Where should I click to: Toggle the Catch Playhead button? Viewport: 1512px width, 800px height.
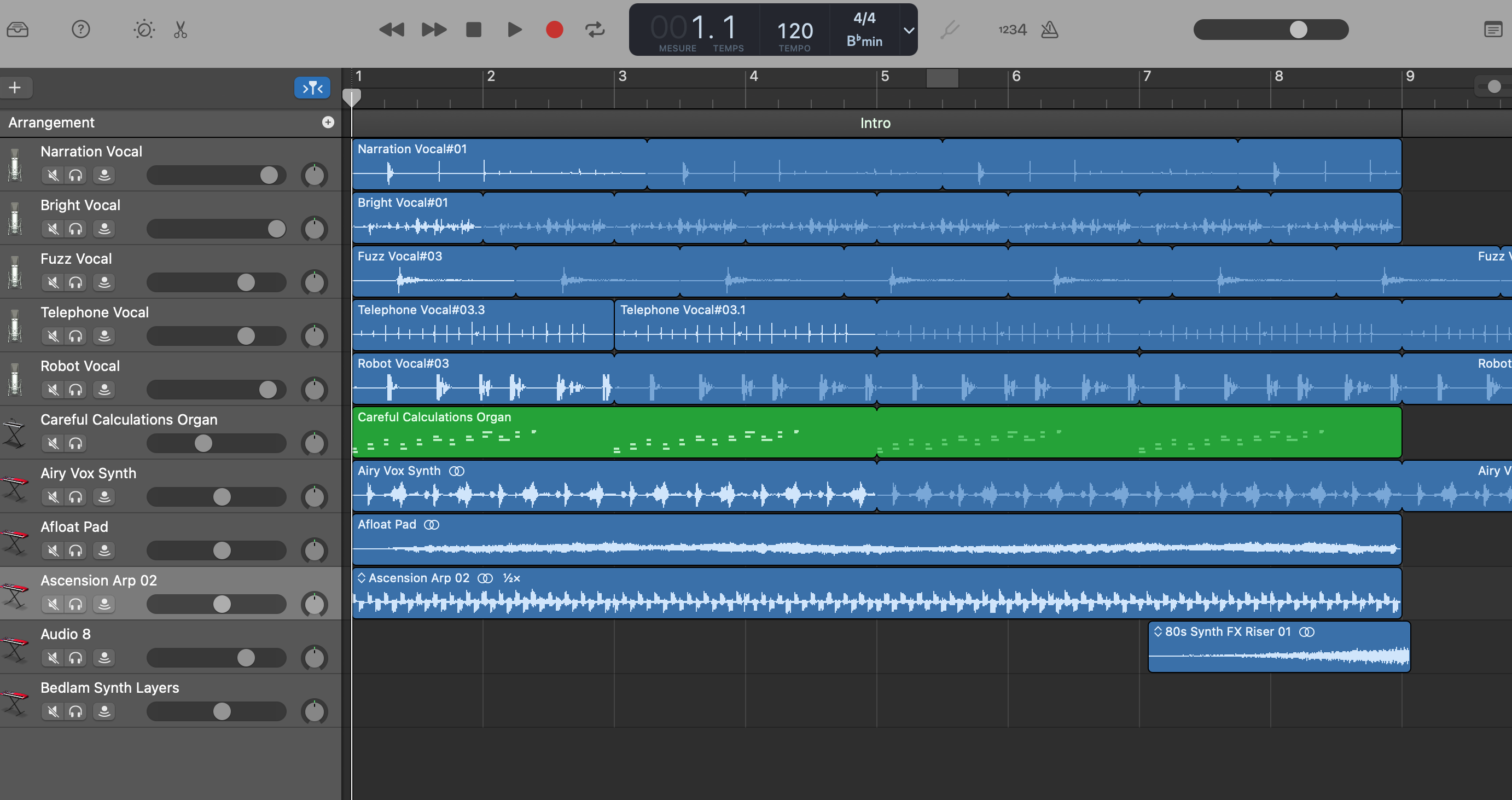tap(312, 88)
